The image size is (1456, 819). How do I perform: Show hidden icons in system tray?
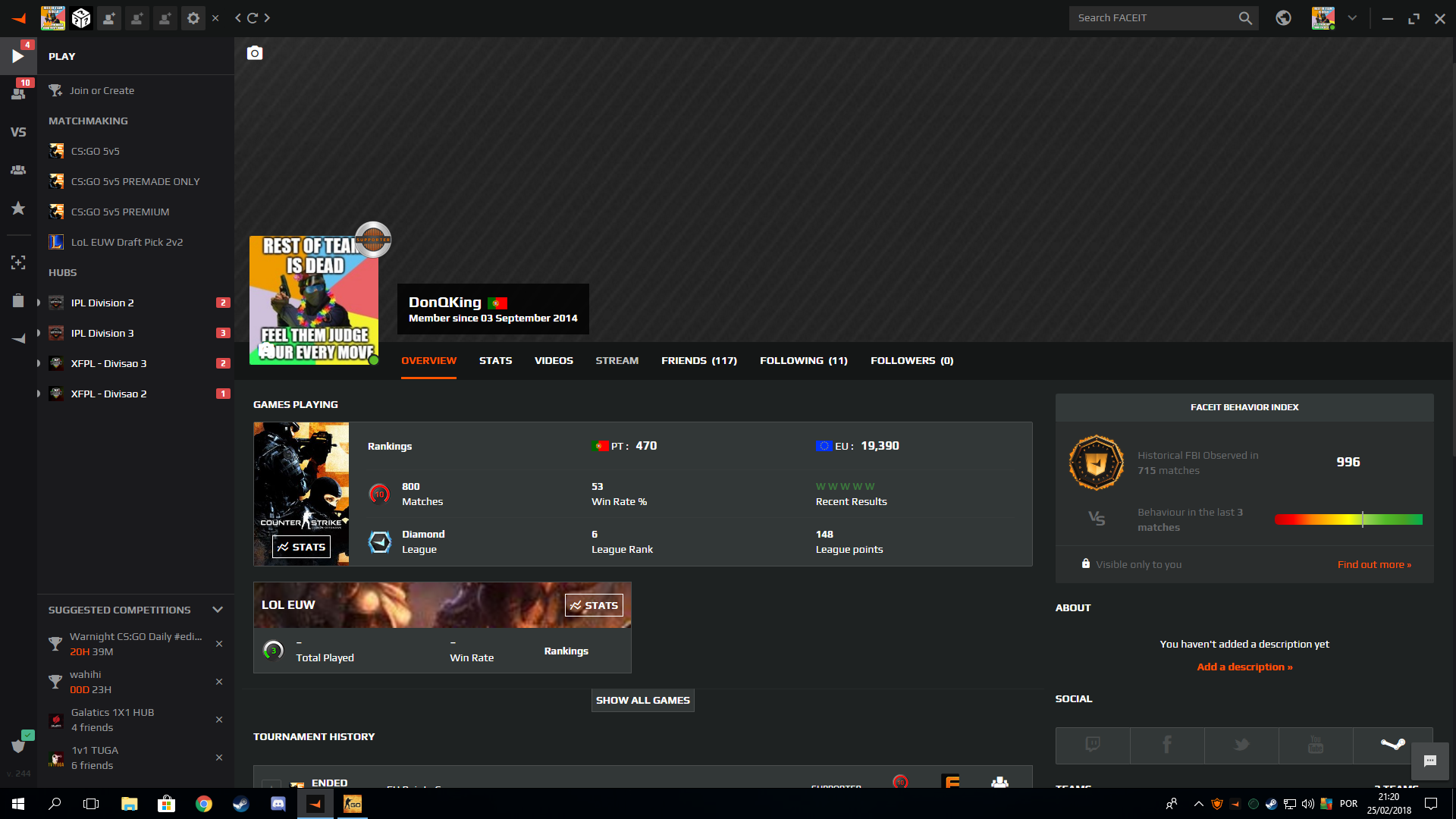click(x=1198, y=804)
